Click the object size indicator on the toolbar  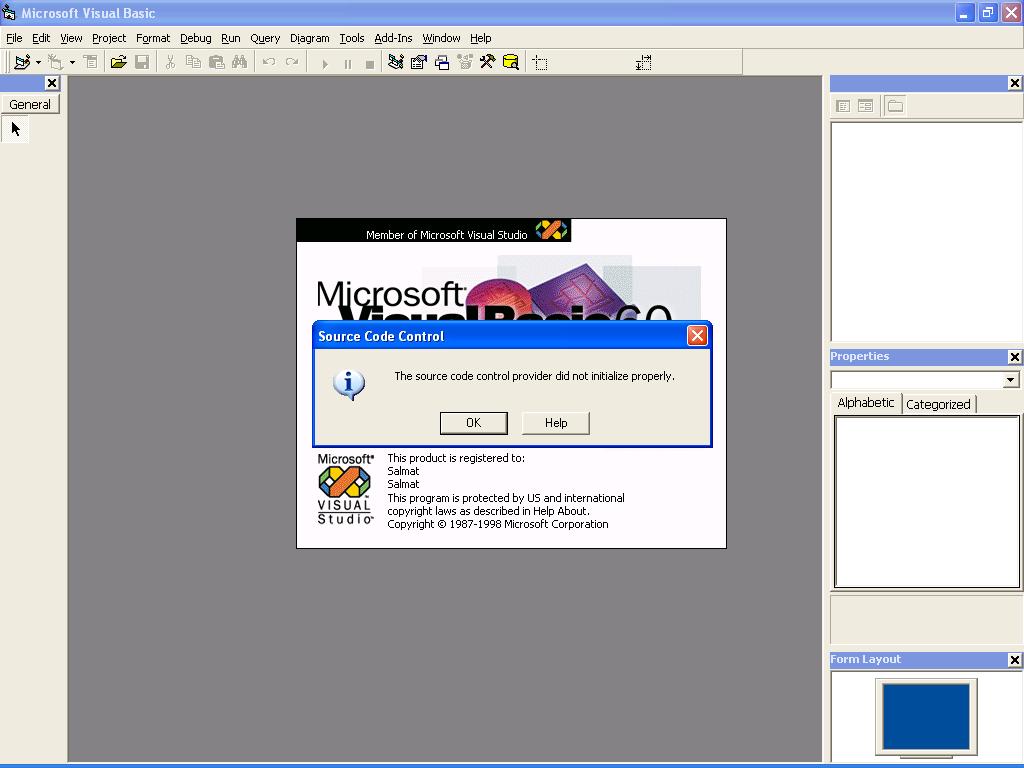click(643, 63)
